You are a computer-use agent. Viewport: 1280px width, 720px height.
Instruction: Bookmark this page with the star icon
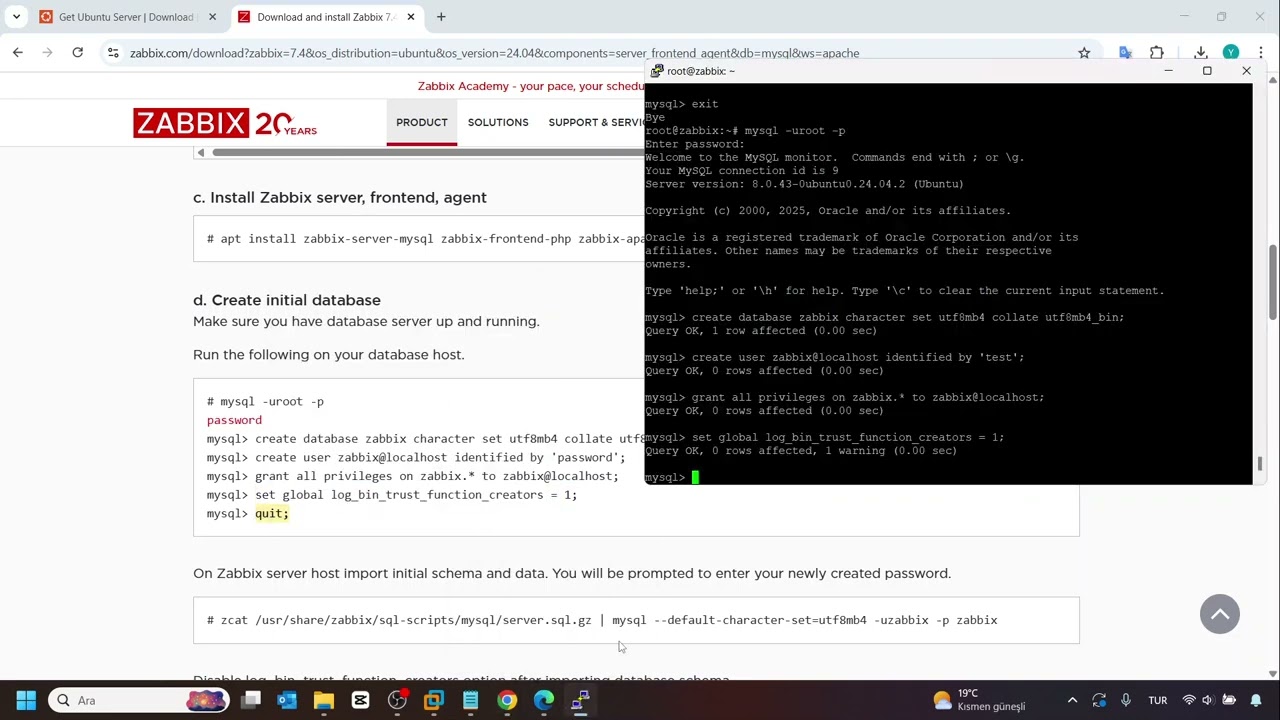tap(1084, 53)
